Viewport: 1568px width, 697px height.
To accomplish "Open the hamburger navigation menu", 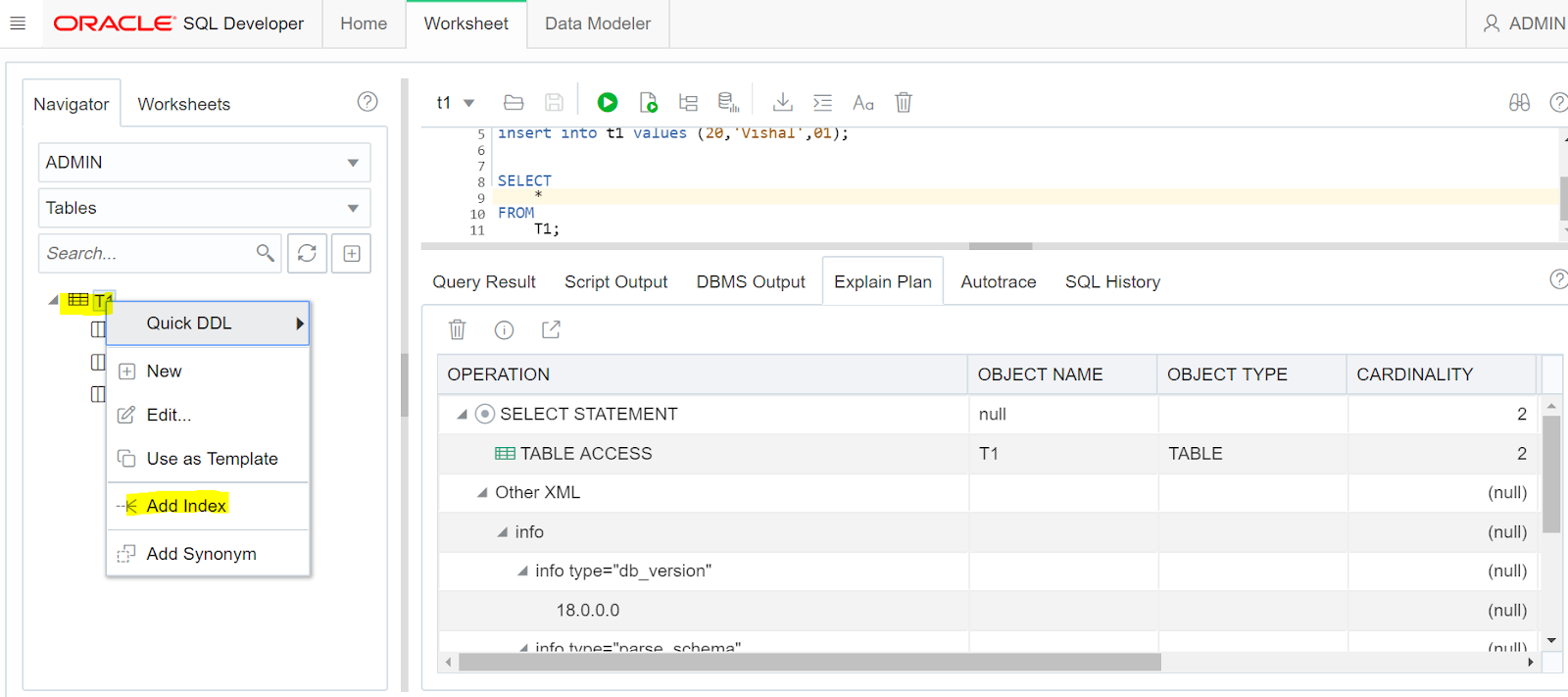I will [18, 23].
